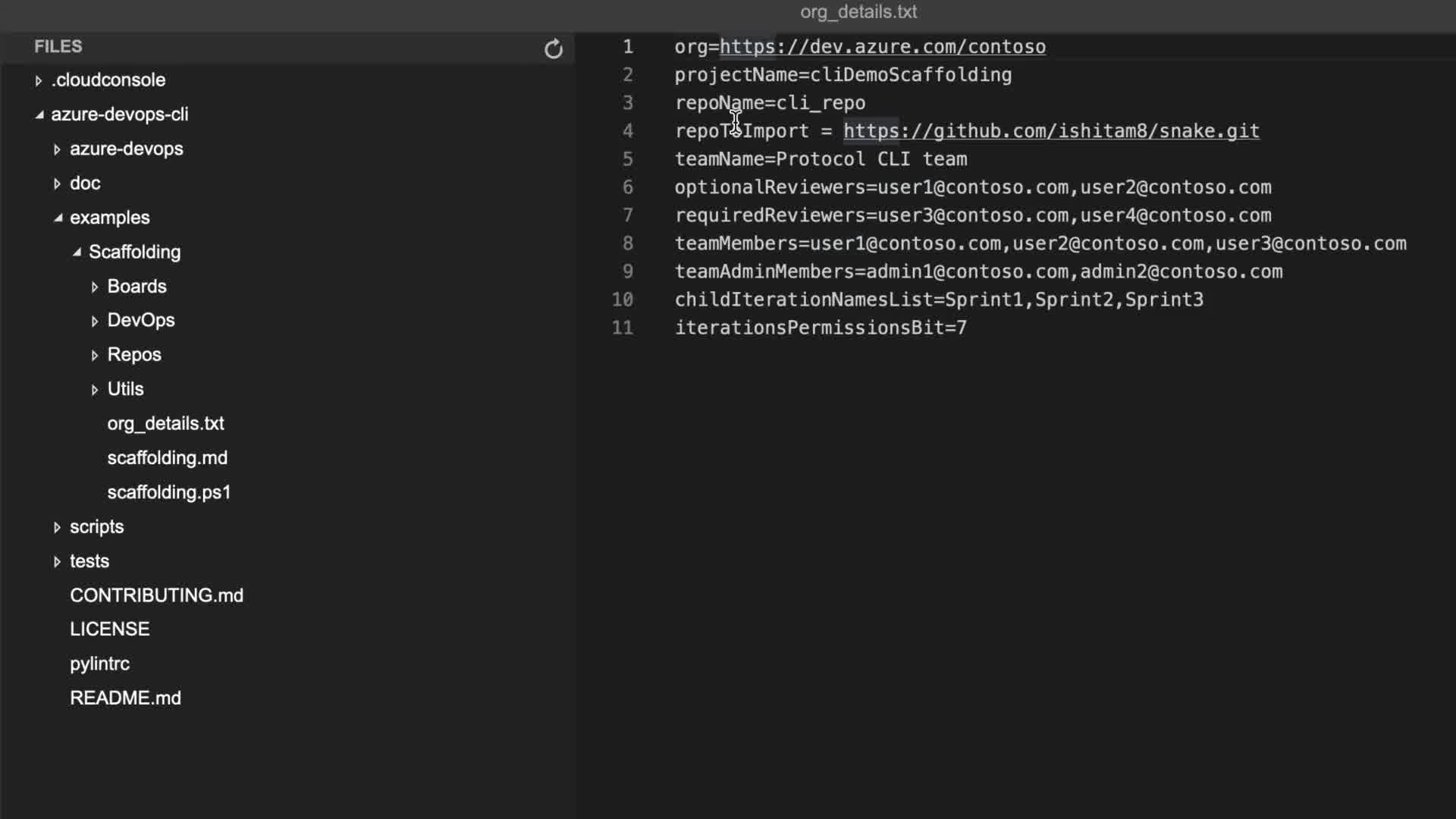Image resolution: width=1456 pixels, height=819 pixels.
Task: Expand the .cloudconsole folder arrow
Action: [x=38, y=80]
